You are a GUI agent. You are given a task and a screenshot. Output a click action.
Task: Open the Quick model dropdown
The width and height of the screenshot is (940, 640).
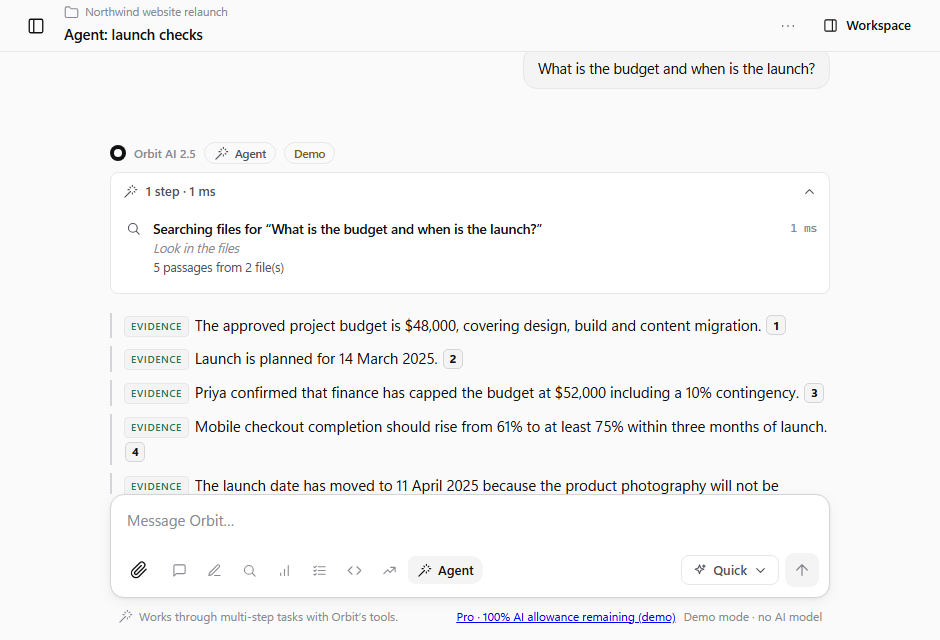tap(730, 570)
